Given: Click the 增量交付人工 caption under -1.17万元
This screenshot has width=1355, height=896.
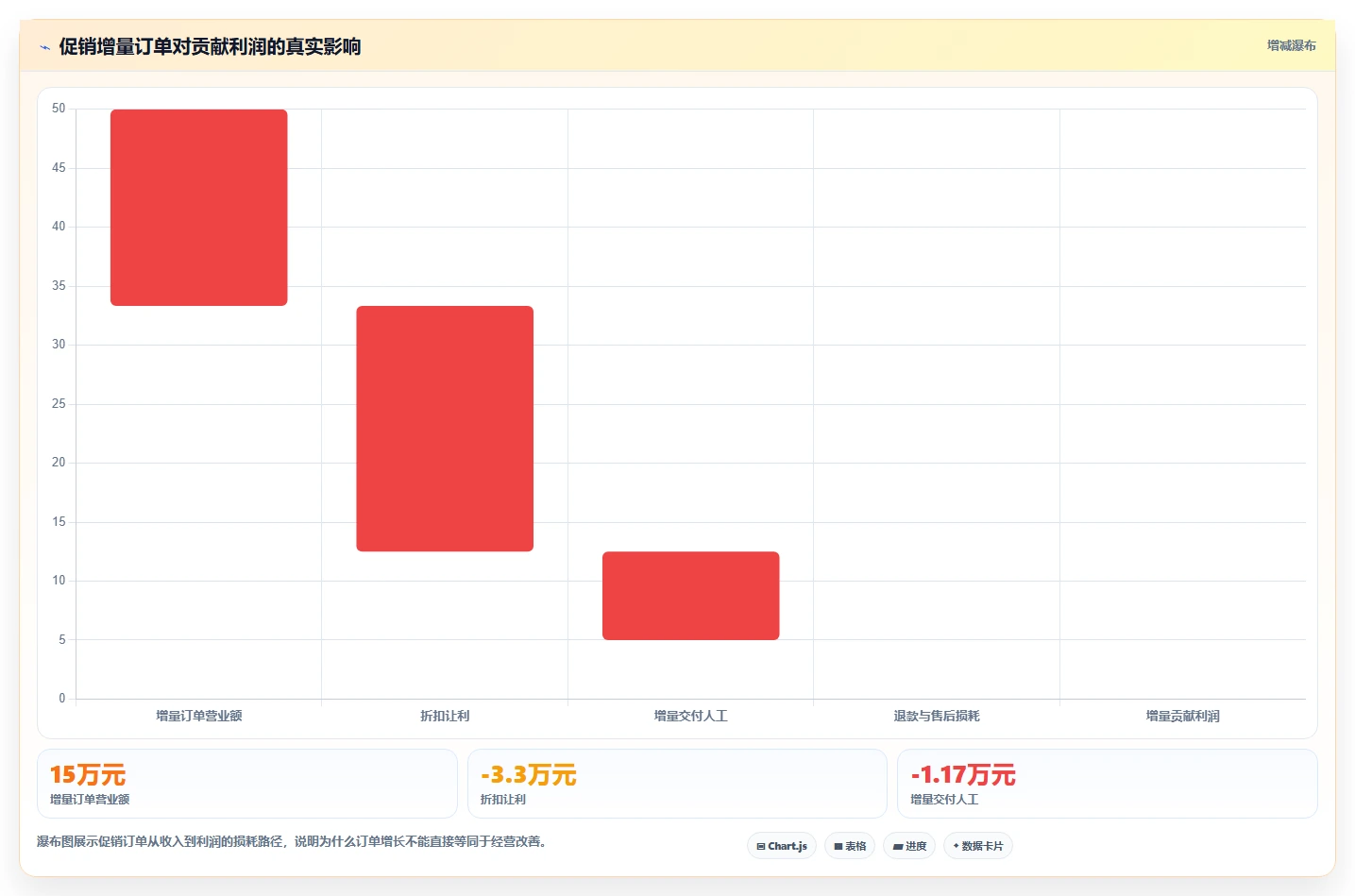Looking at the screenshot, I should 944,800.
